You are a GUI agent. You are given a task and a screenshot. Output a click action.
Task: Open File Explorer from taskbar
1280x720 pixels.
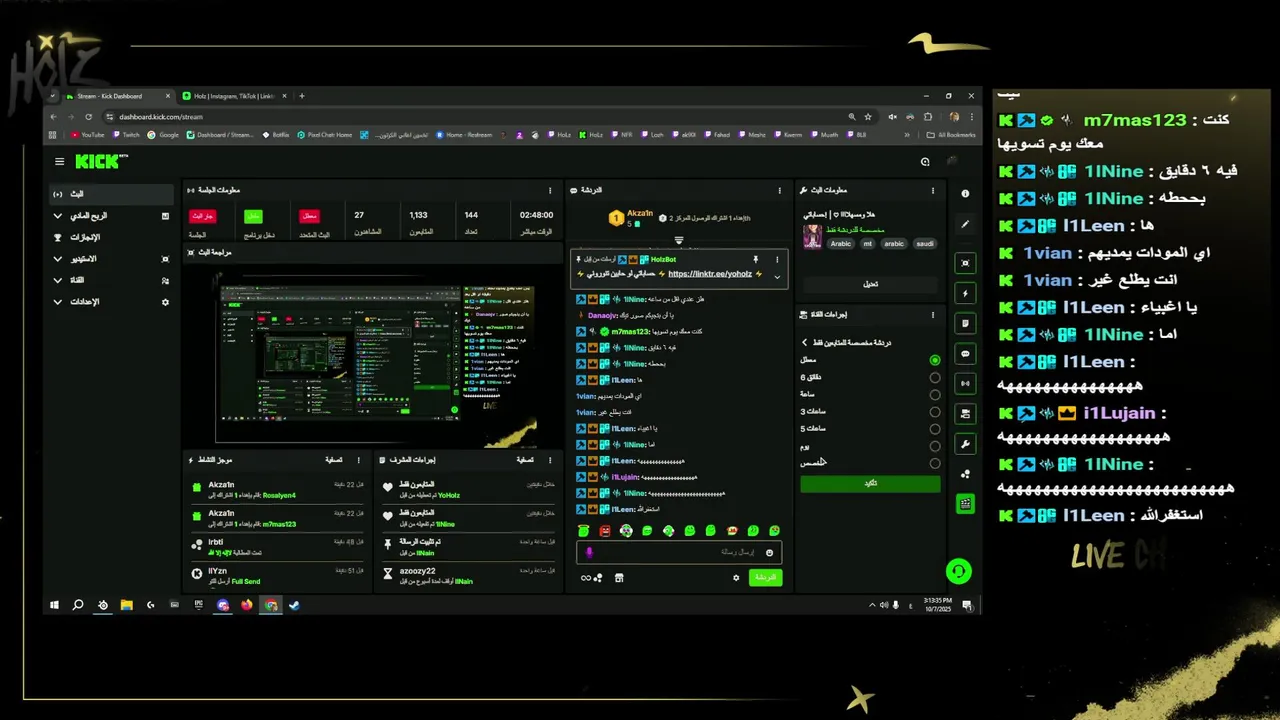pyautogui.click(x=127, y=605)
